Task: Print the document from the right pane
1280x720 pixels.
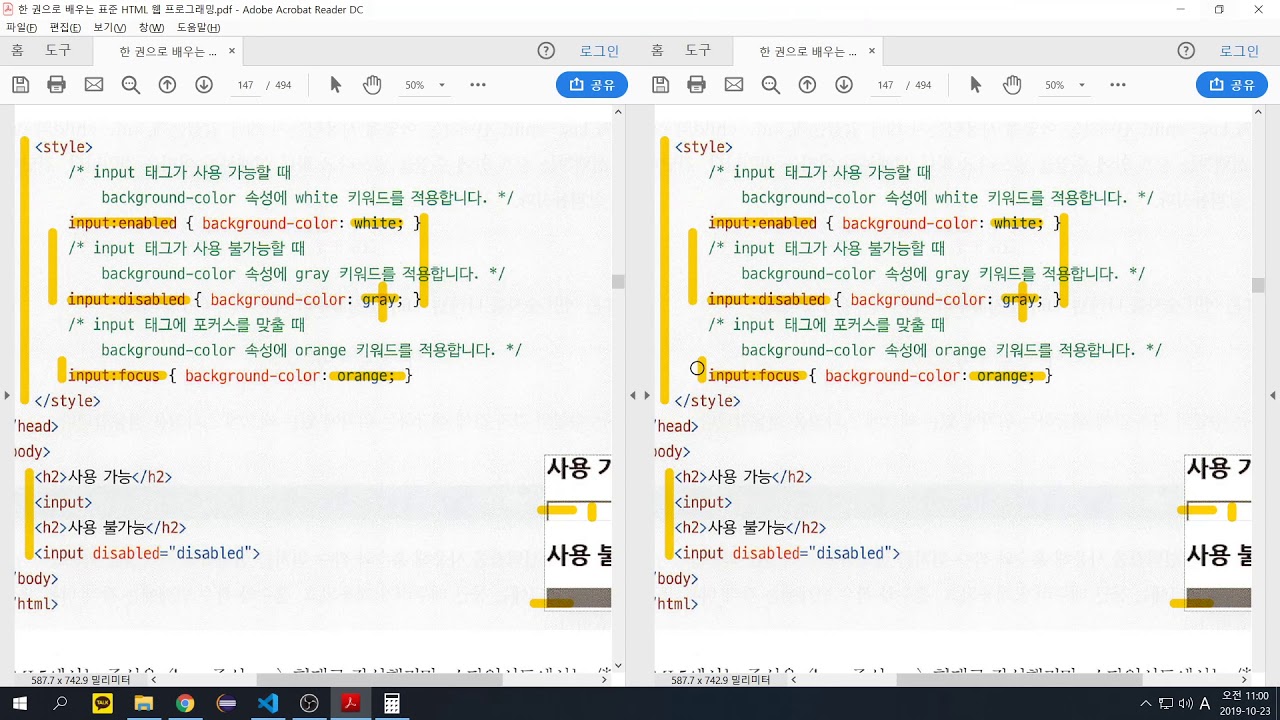Action: point(697,85)
